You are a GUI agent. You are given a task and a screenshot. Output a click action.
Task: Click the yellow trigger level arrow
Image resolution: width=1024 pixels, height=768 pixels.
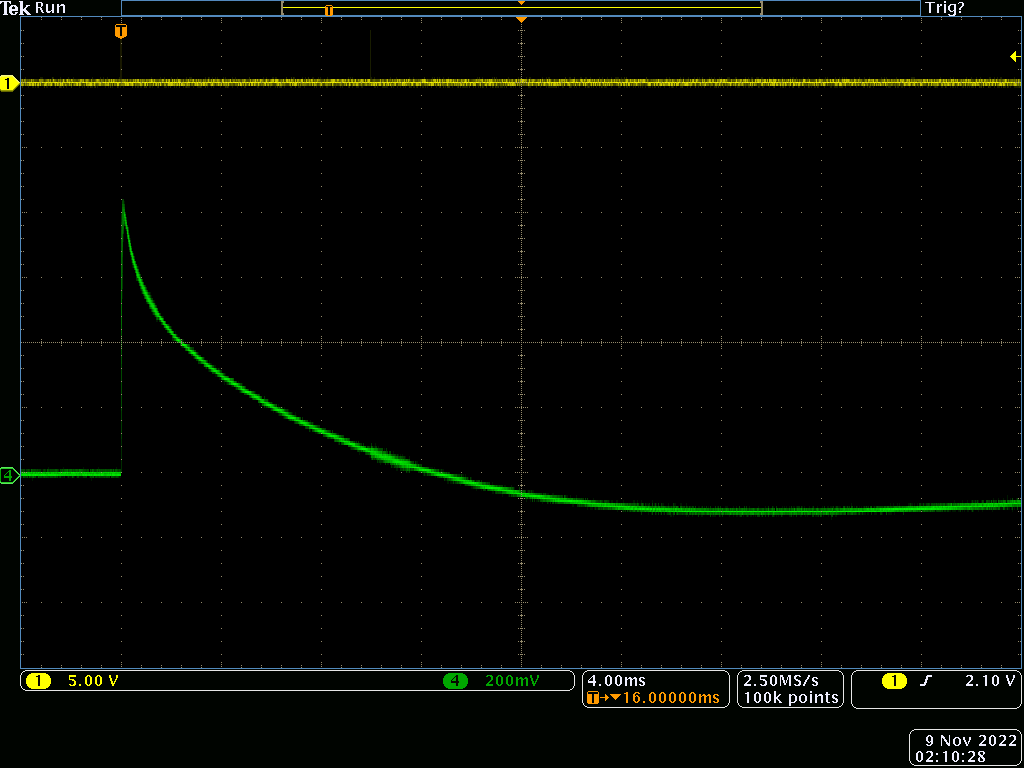(1014, 57)
